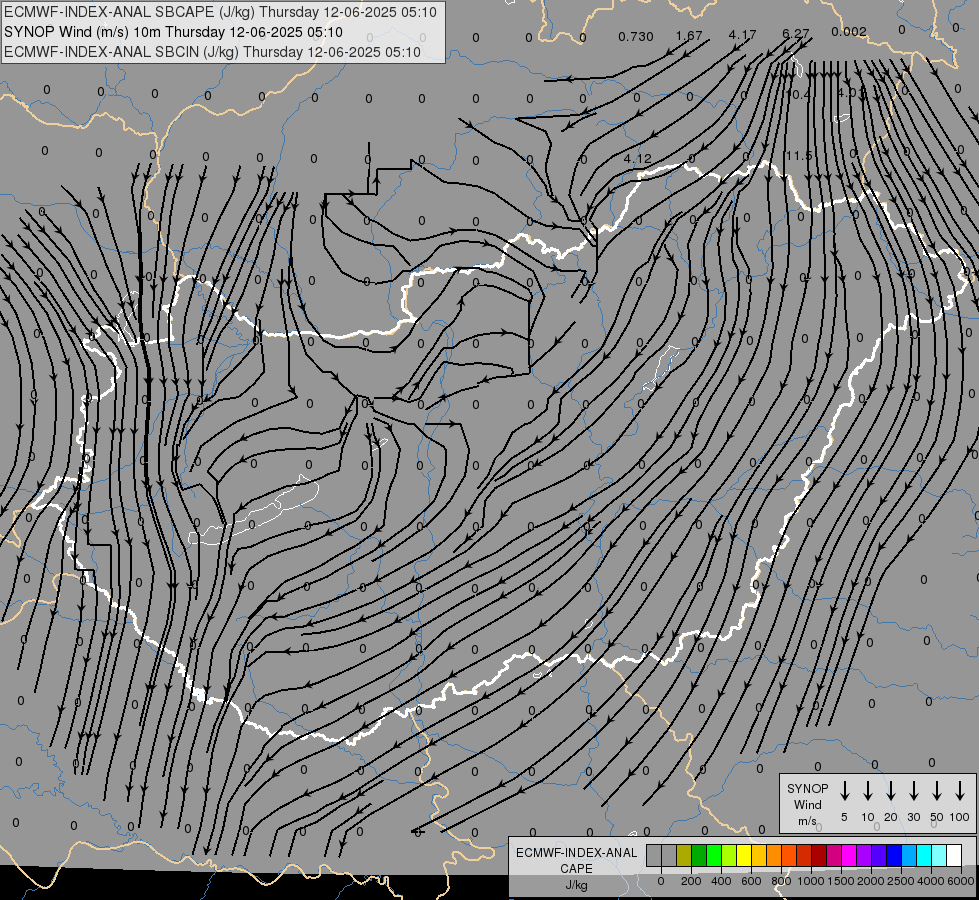Click the 4.12 value on the map

click(x=637, y=159)
